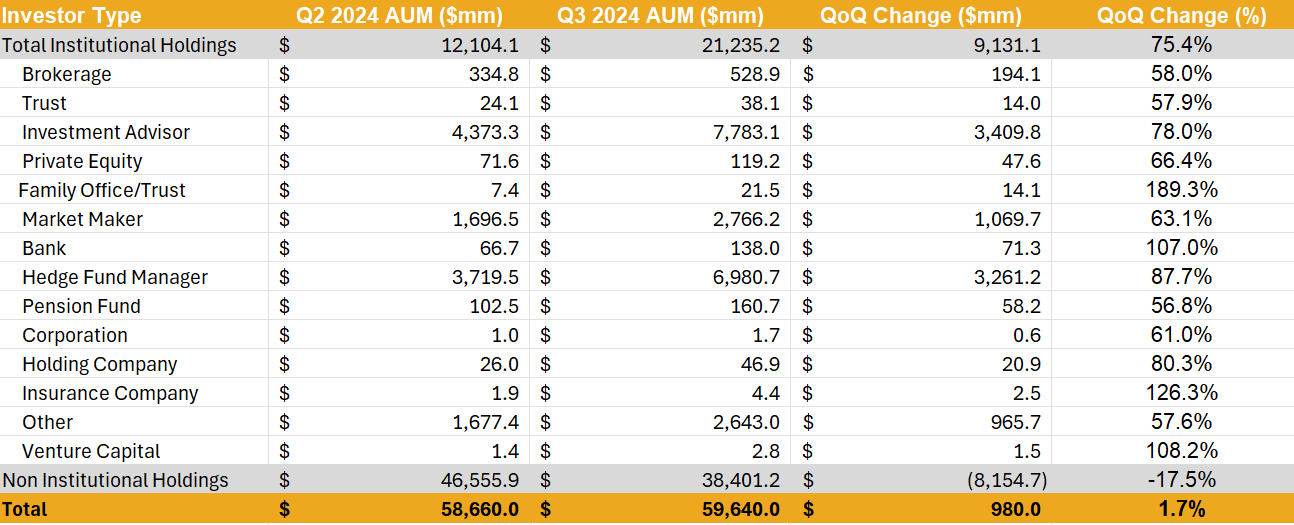
Task: Click the Venture Capital row label
Action: 91,451
